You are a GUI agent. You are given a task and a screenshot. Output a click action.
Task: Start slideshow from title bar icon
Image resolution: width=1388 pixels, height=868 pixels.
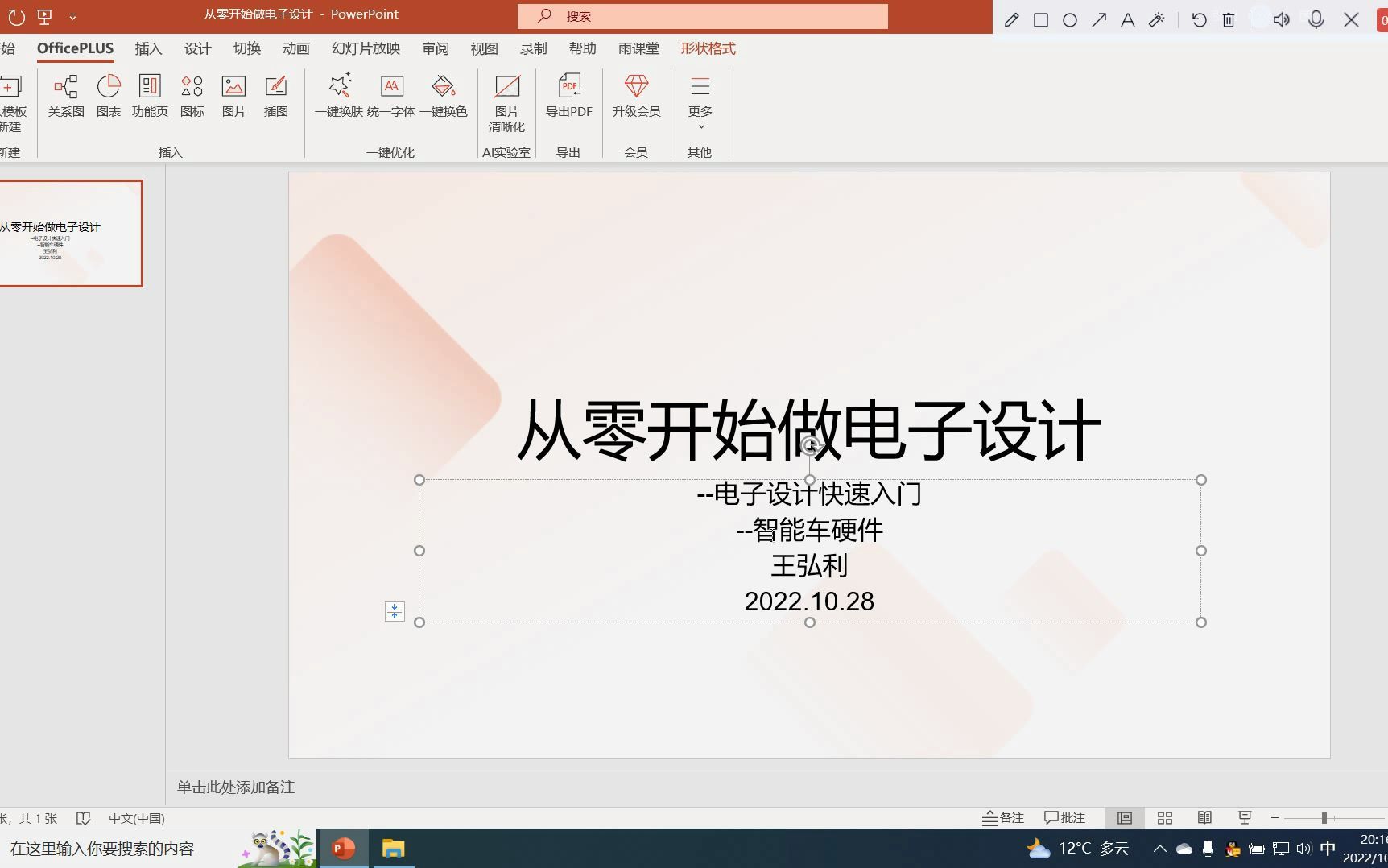coord(45,16)
